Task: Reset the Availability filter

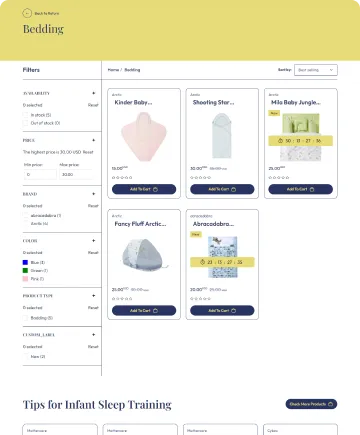Action: tap(93, 105)
